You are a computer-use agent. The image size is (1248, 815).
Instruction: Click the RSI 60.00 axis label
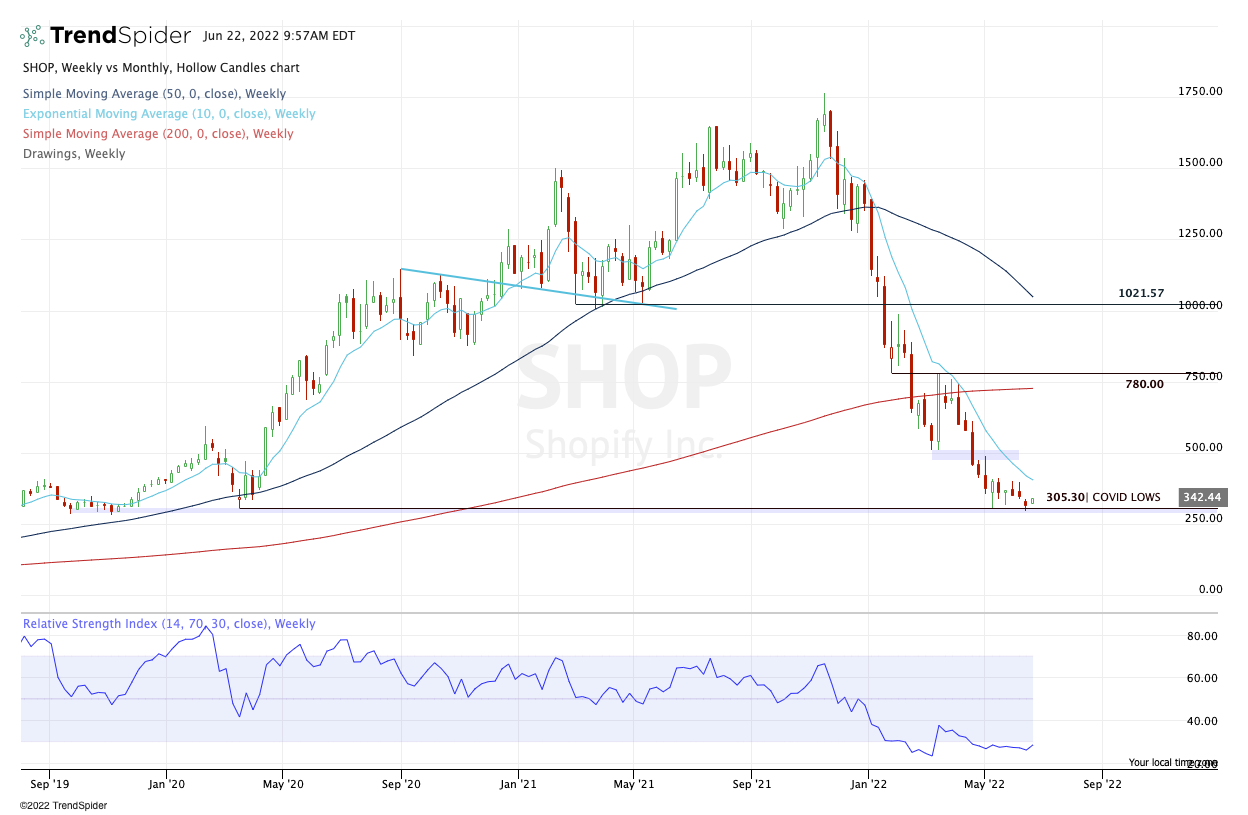[1201, 678]
